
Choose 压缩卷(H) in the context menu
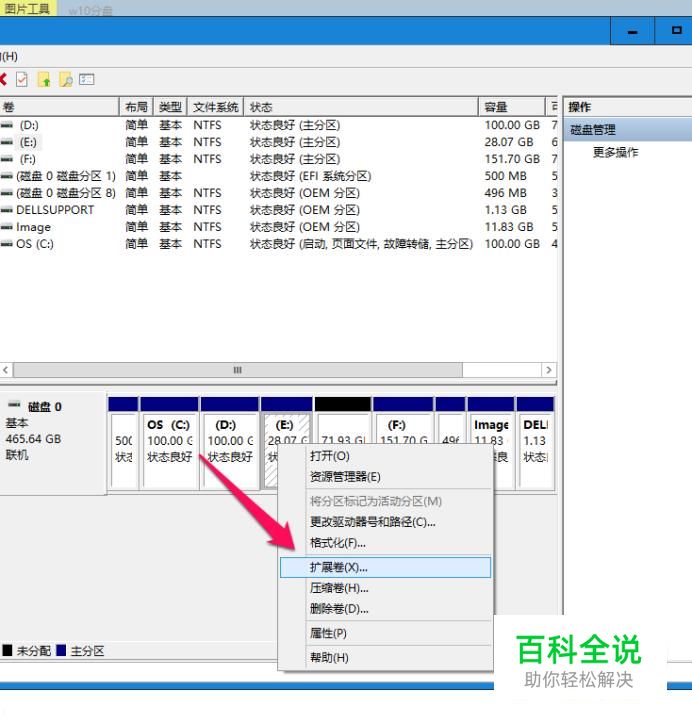(x=385, y=588)
